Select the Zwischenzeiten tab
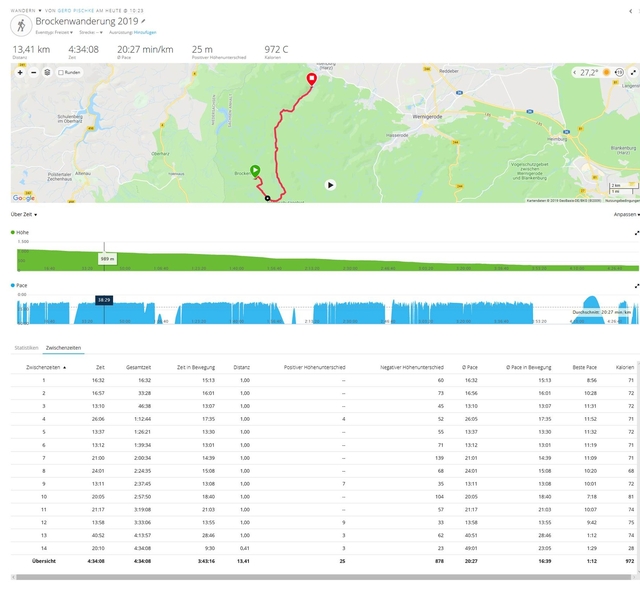 tap(63, 347)
